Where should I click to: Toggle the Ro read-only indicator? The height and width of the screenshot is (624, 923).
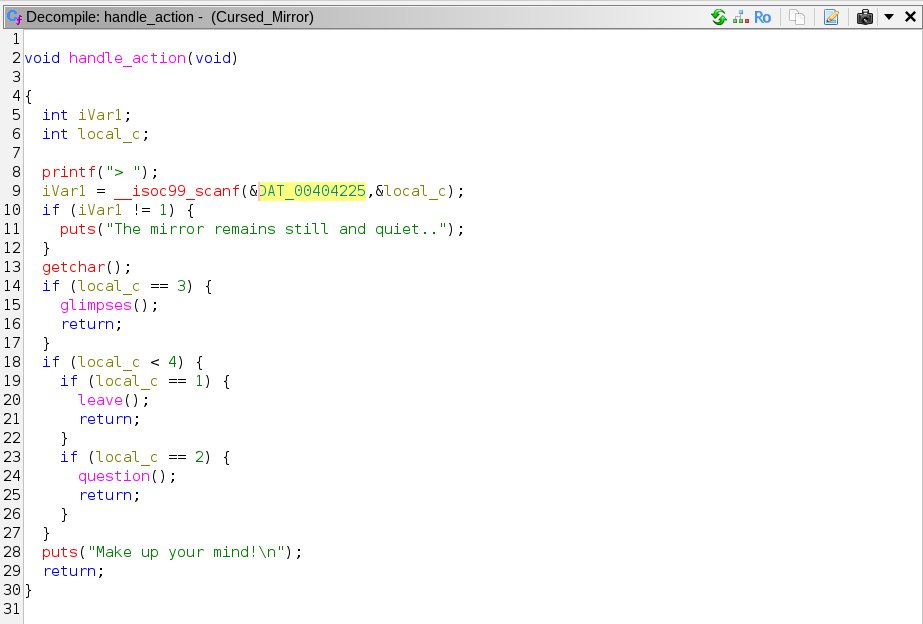762,18
